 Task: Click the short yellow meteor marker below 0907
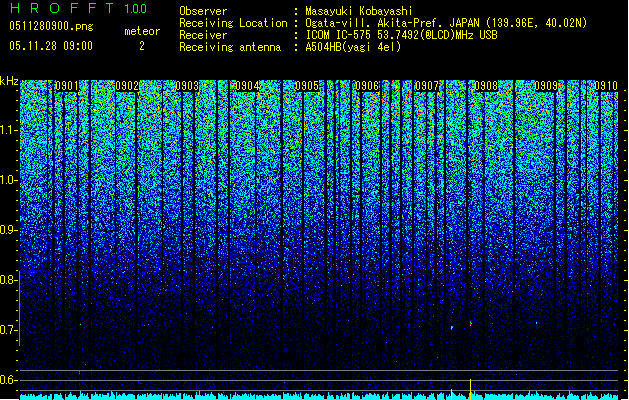(451, 394)
